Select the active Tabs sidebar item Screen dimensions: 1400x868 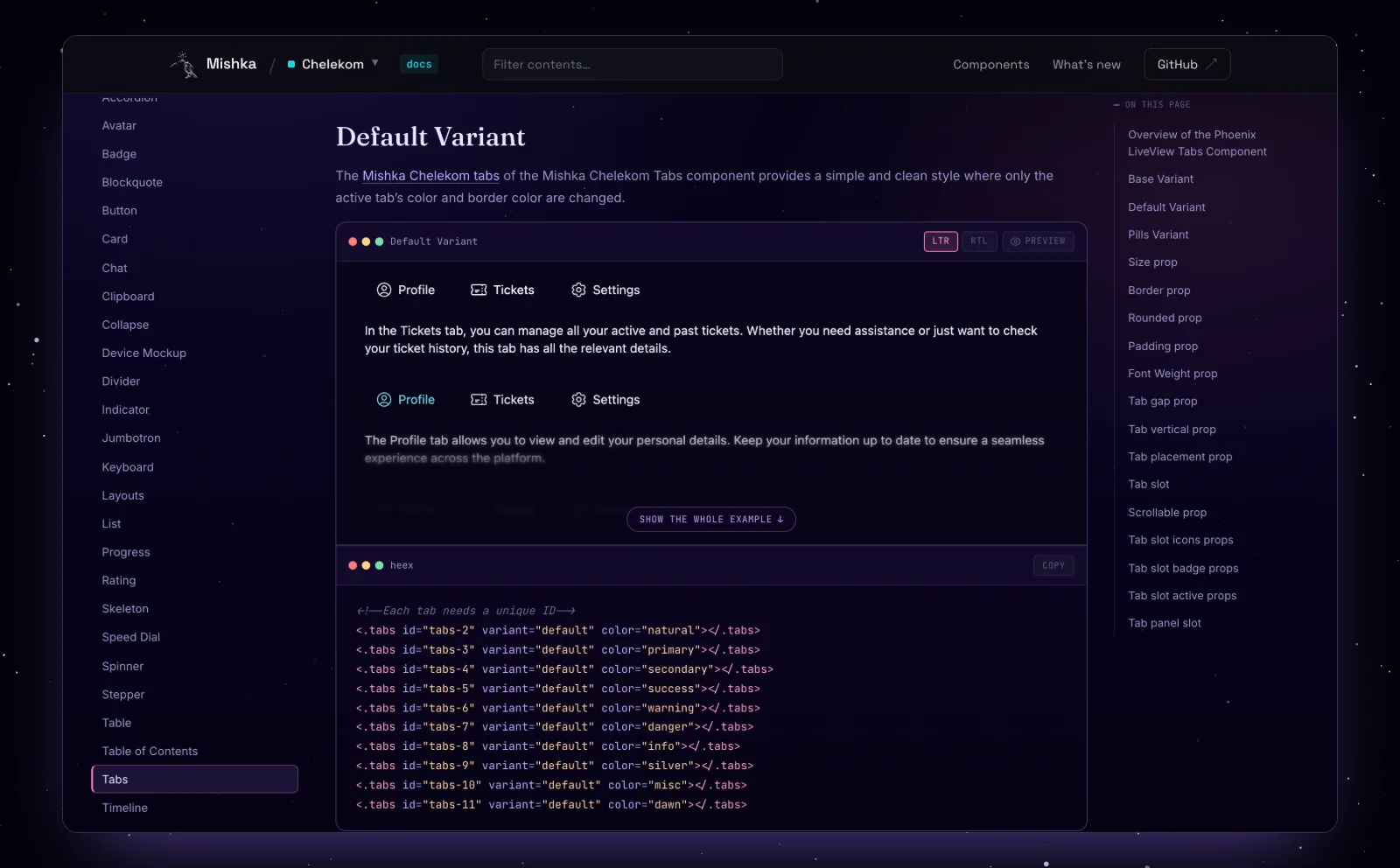(x=194, y=780)
